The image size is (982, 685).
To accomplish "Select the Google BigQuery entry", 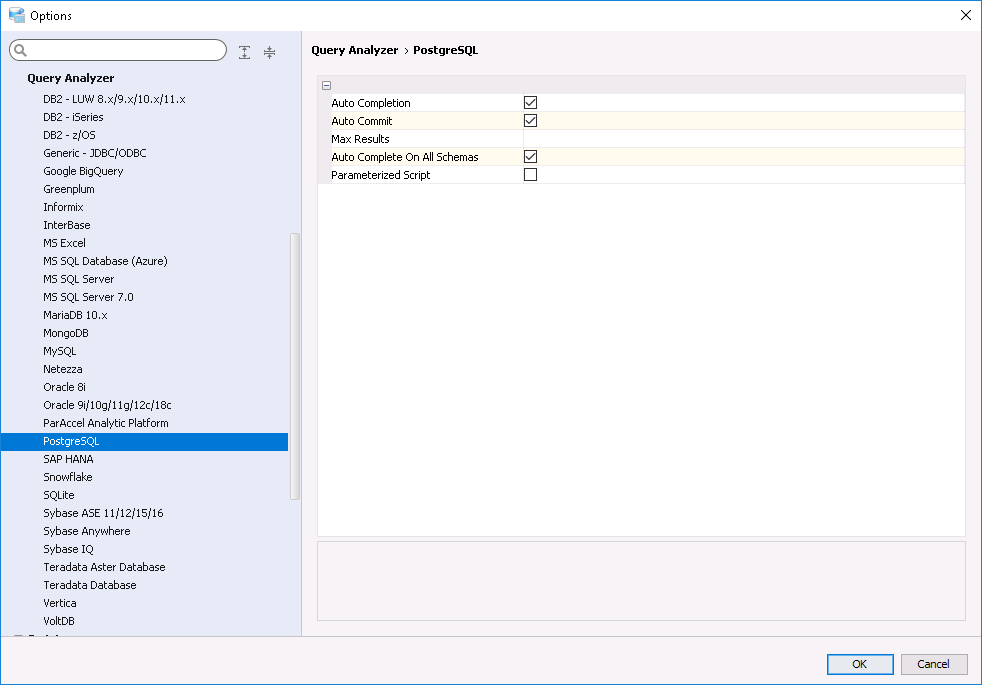I will click(83, 171).
